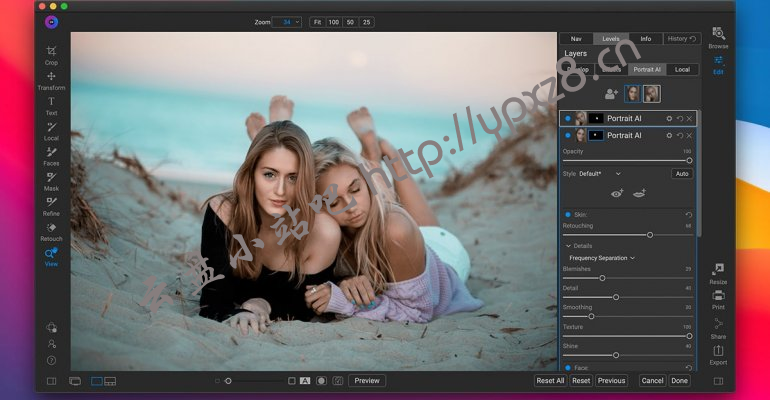The image size is (770, 400).
Task: Toggle the Face section on or off
Action: click(568, 367)
